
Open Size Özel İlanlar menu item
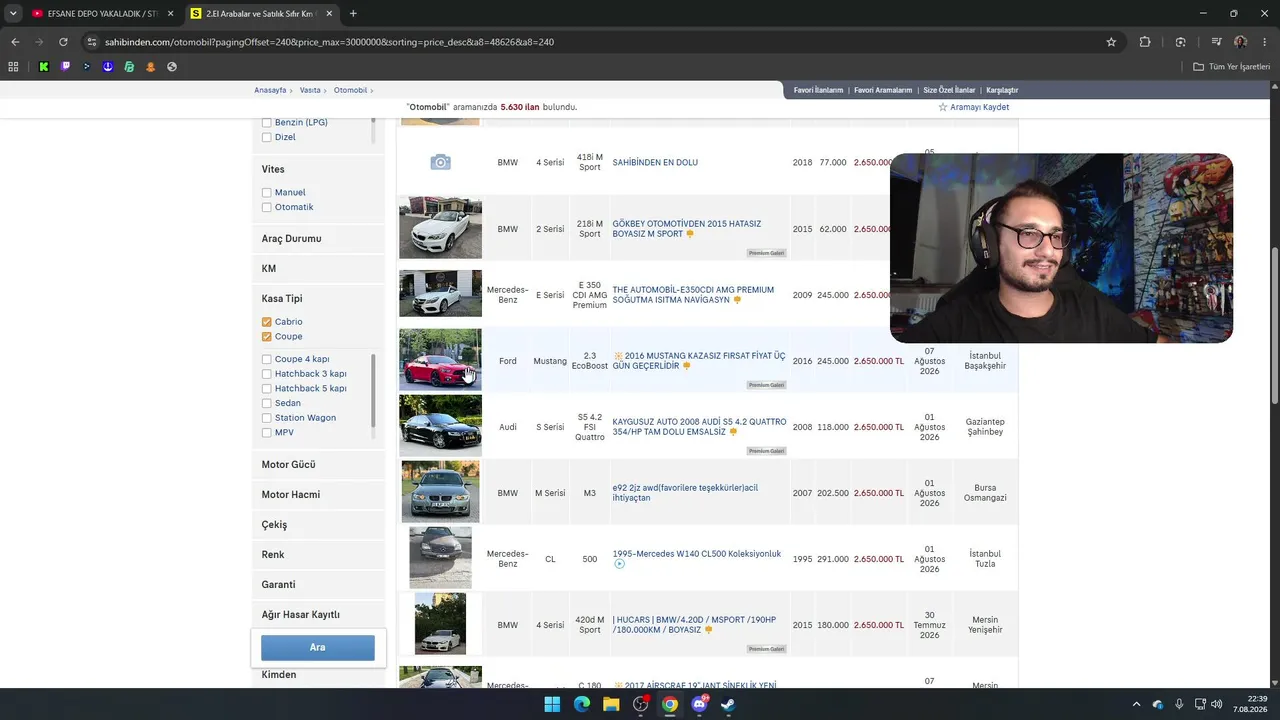click(949, 90)
